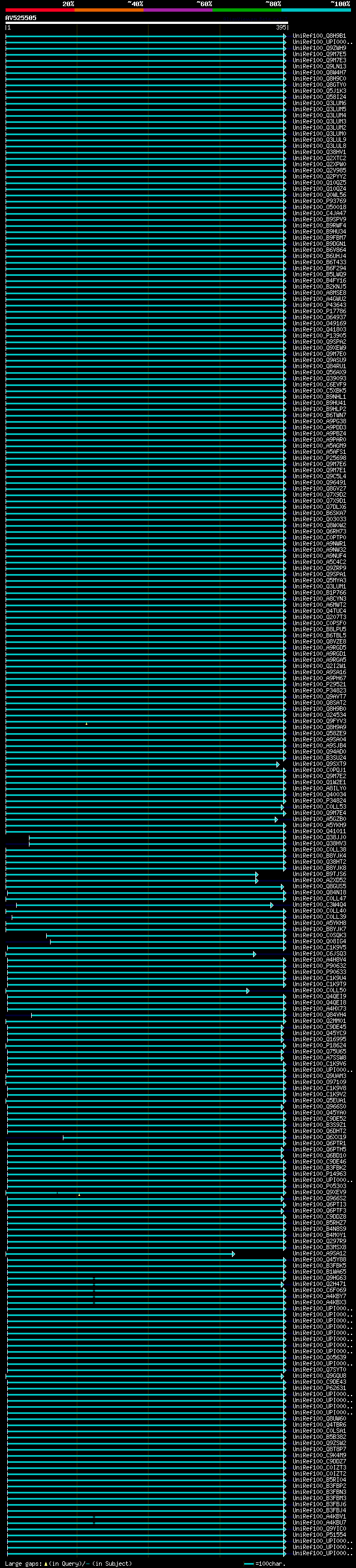
Task: Select hit label UniRef100_Q8GTY0
Action: pyautogui.click(x=319, y=85)
